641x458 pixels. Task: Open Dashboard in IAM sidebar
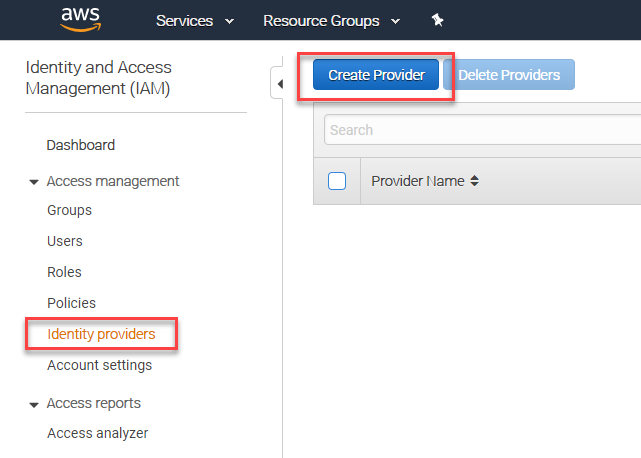pyautogui.click(x=81, y=145)
